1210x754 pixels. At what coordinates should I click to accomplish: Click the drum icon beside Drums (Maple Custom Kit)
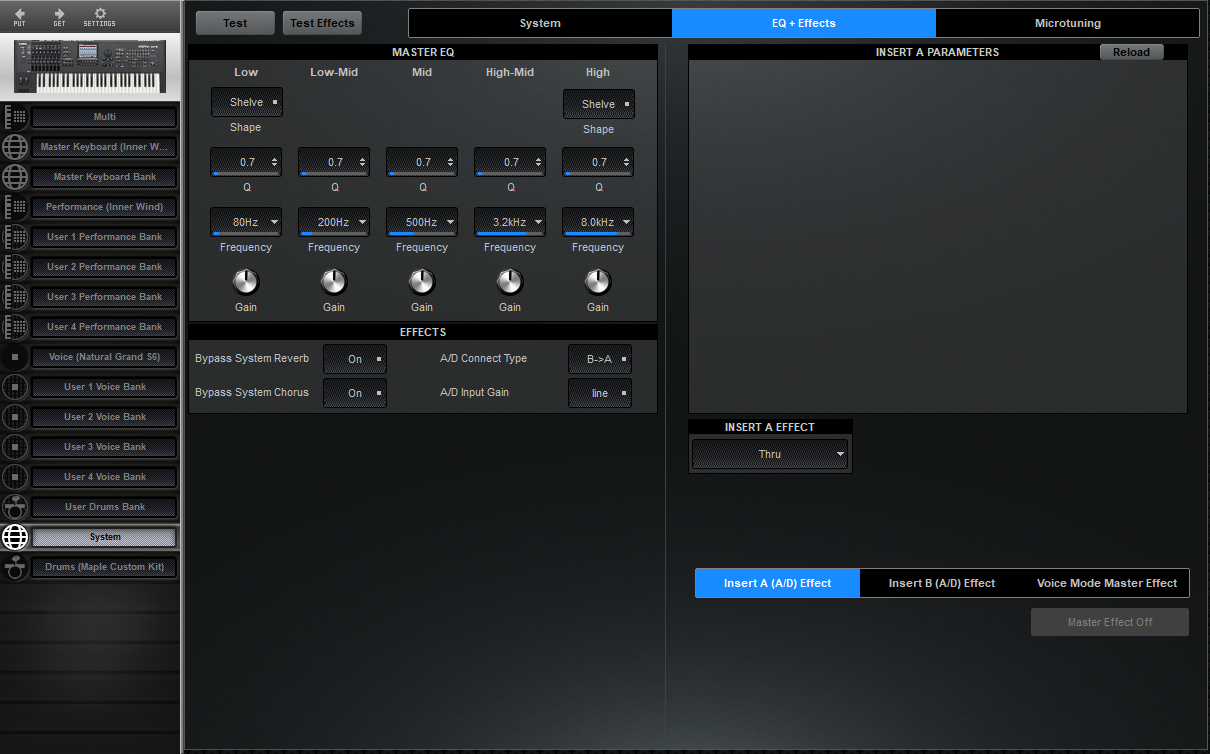[x=15, y=567]
